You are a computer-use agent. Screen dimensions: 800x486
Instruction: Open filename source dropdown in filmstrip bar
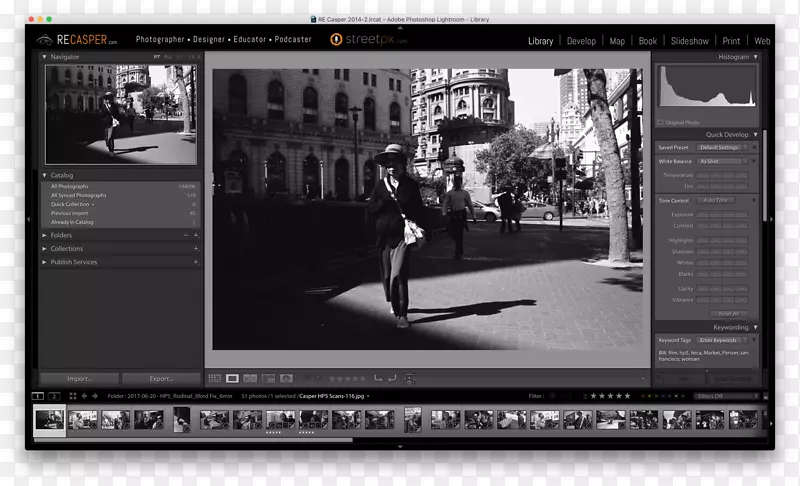click(x=368, y=396)
